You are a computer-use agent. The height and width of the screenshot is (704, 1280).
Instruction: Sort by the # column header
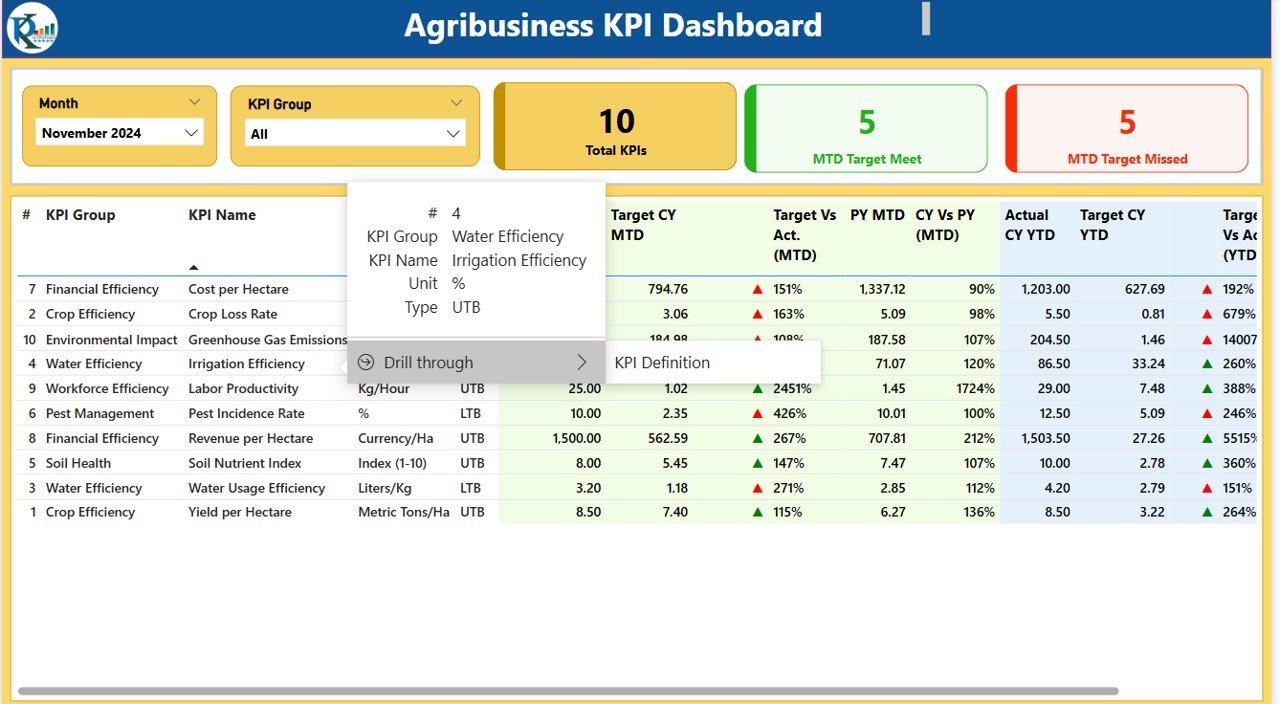click(26, 215)
